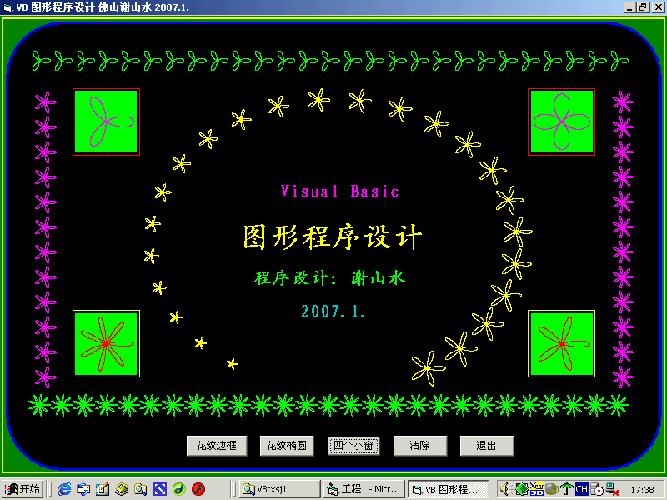Click the VB form icon in title bar
Image resolution: width=667 pixels, height=500 pixels.
tap(8, 7)
